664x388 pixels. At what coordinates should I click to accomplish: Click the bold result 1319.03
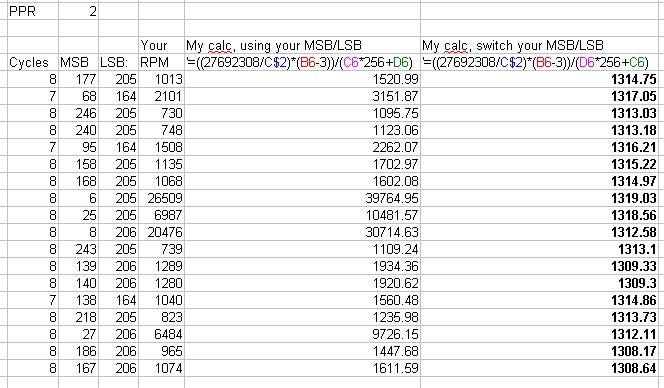click(539, 198)
